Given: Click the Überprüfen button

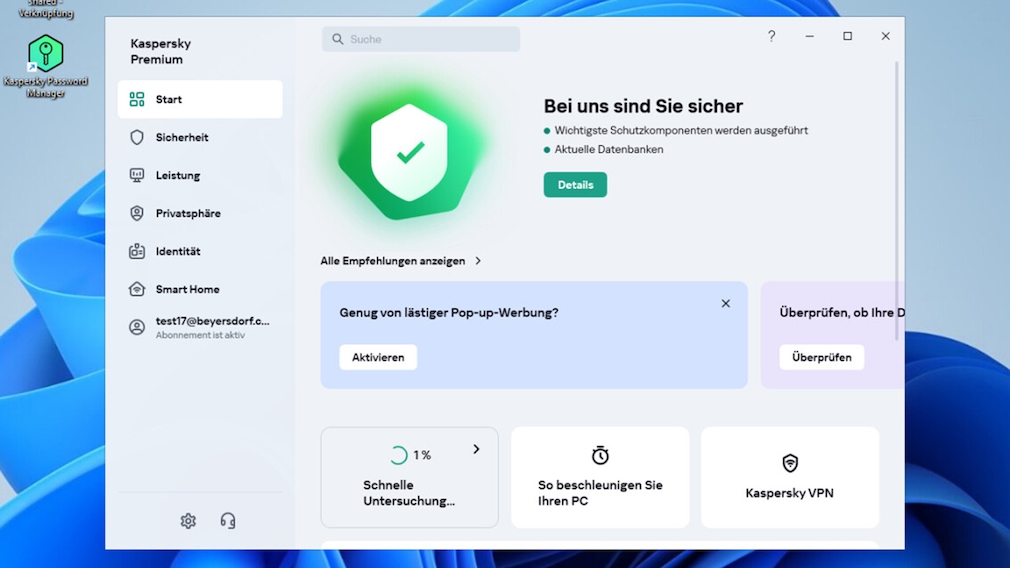Looking at the screenshot, I should [x=821, y=357].
